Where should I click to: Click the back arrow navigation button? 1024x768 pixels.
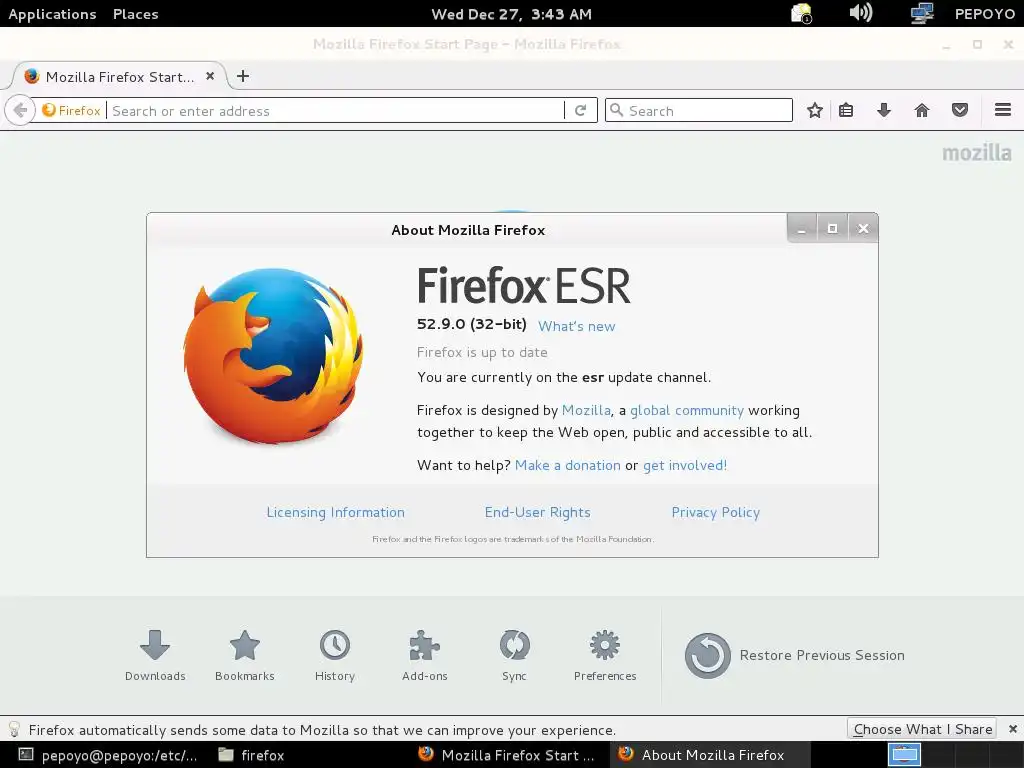coord(20,110)
